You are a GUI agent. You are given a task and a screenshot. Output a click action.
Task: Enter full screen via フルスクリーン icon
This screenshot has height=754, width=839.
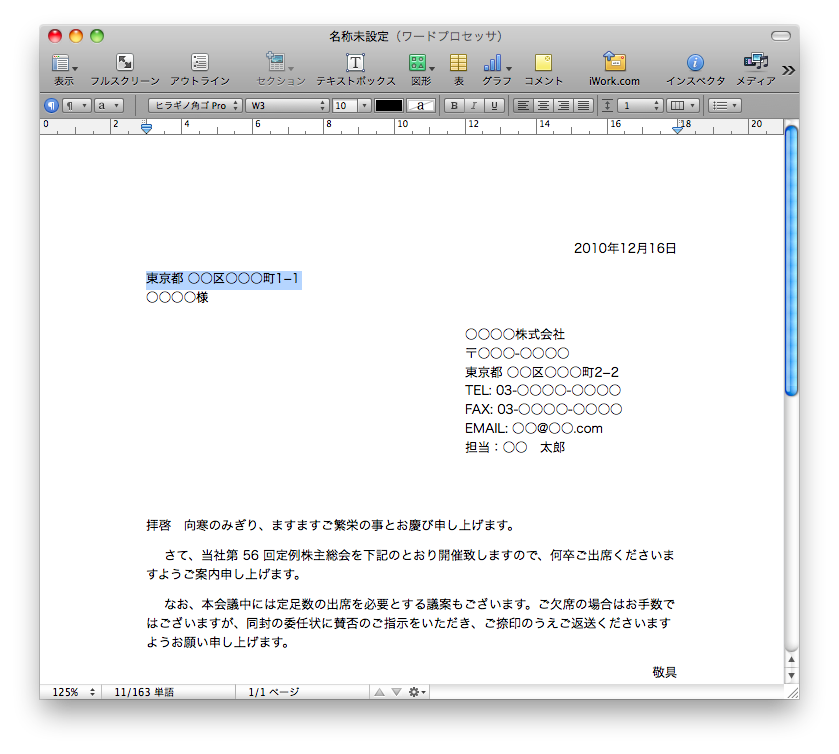(x=125, y=63)
